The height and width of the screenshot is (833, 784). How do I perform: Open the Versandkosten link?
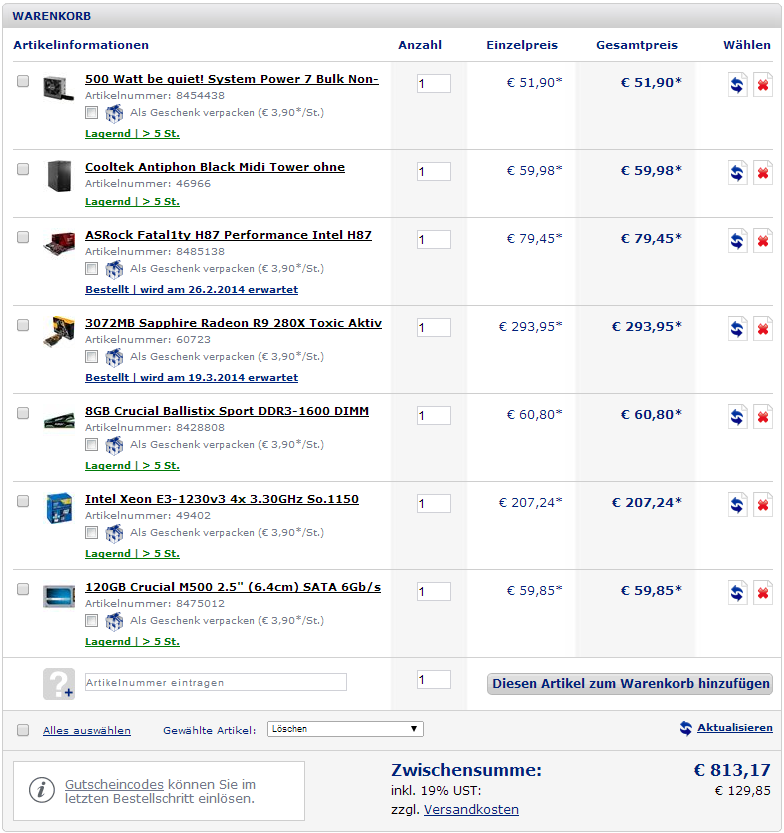[471, 810]
